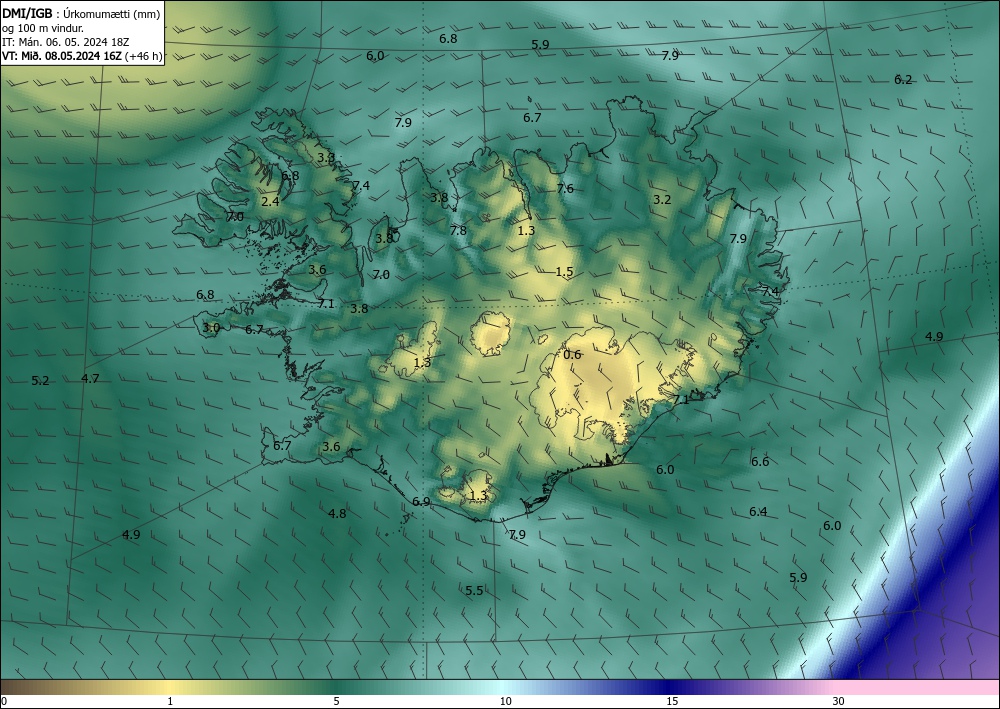Click the 6.6 value off the southeast coast
The width and height of the screenshot is (1000, 709).
(x=760, y=462)
